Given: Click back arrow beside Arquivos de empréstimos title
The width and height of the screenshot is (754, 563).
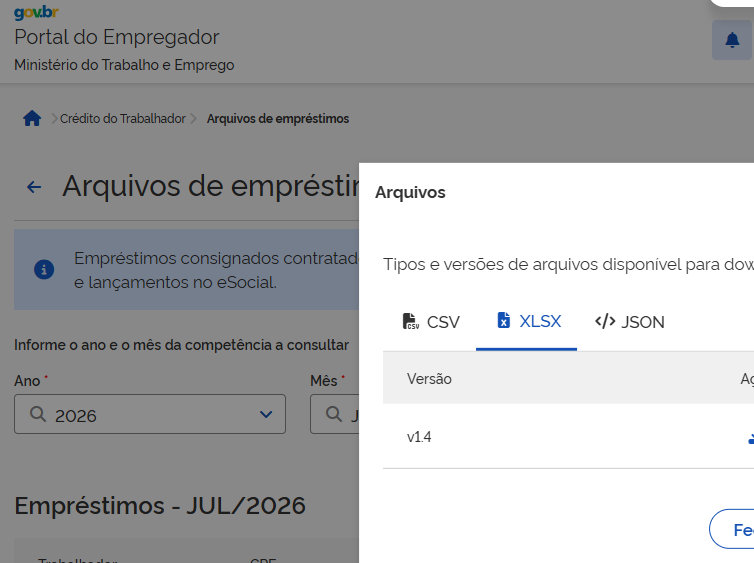Looking at the screenshot, I should tap(34, 187).
